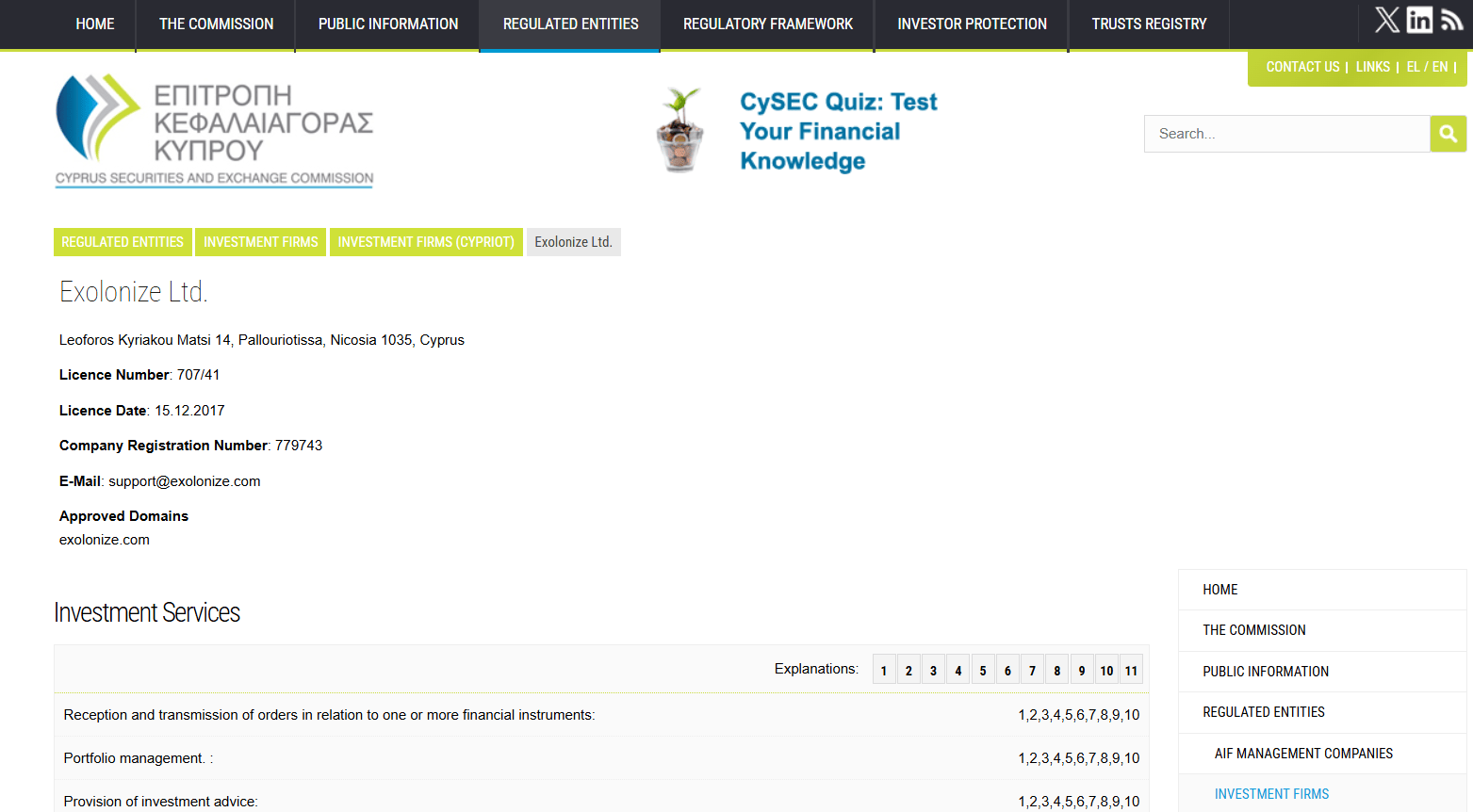Click the Exolonize Ltd. page heading
The image size is (1473, 812).
click(x=134, y=292)
